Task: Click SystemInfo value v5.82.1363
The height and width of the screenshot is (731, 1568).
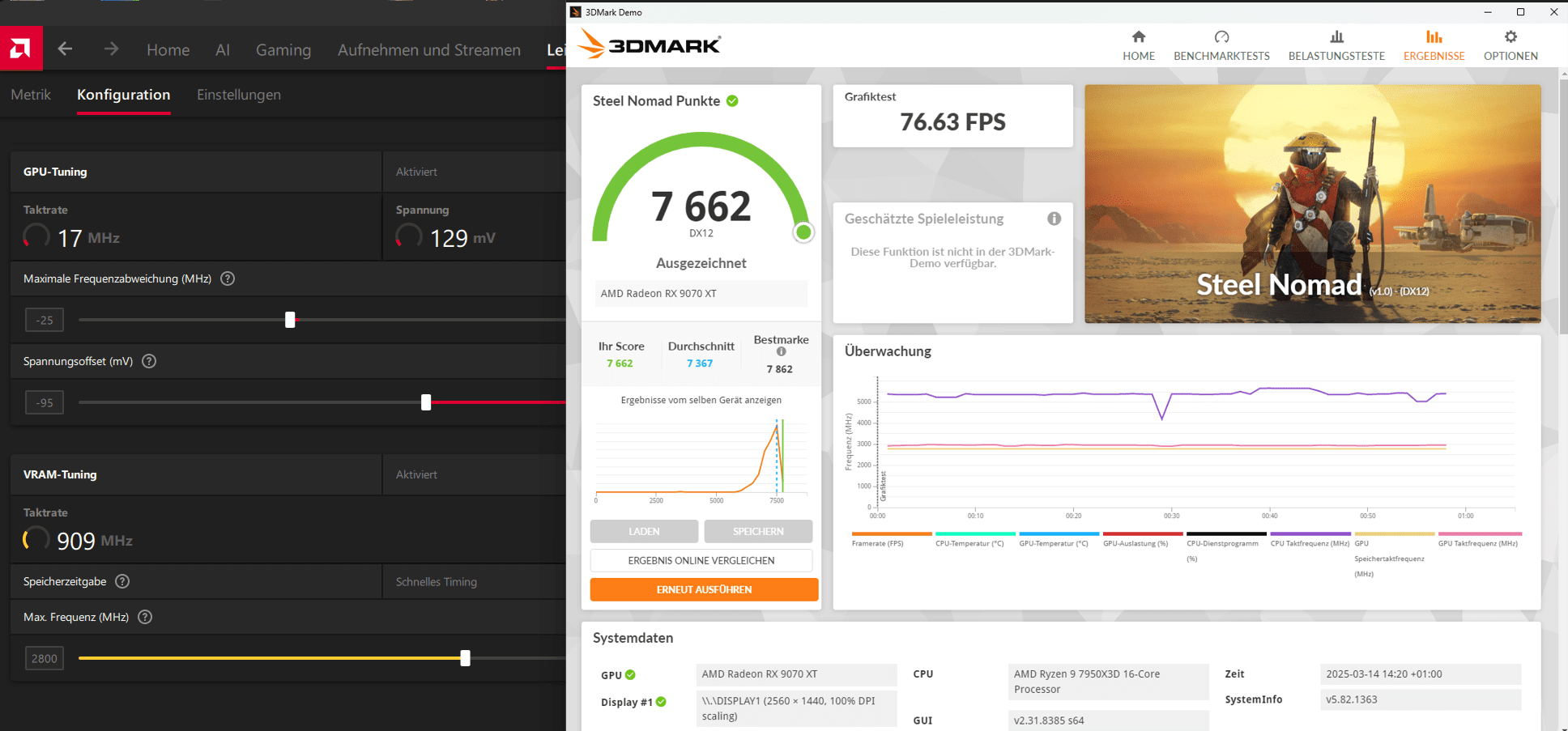Action: [1421, 699]
